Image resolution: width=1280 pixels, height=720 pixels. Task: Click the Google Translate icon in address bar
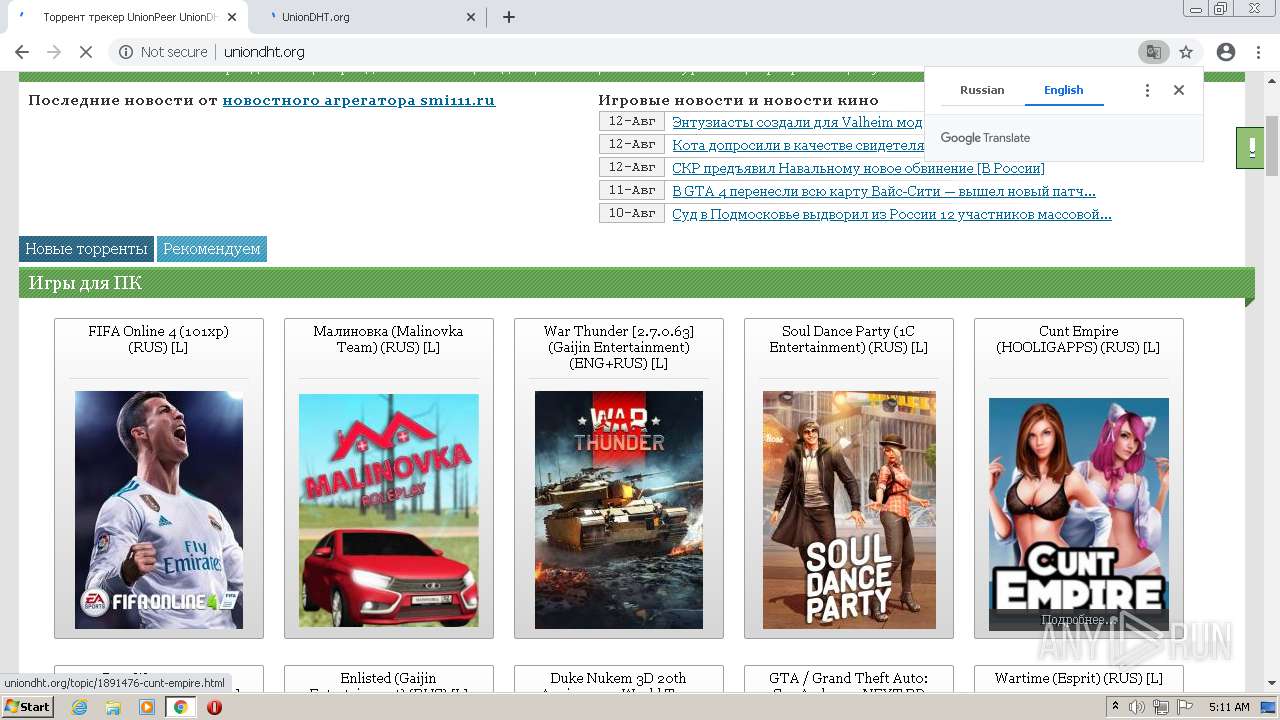tap(1153, 52)
